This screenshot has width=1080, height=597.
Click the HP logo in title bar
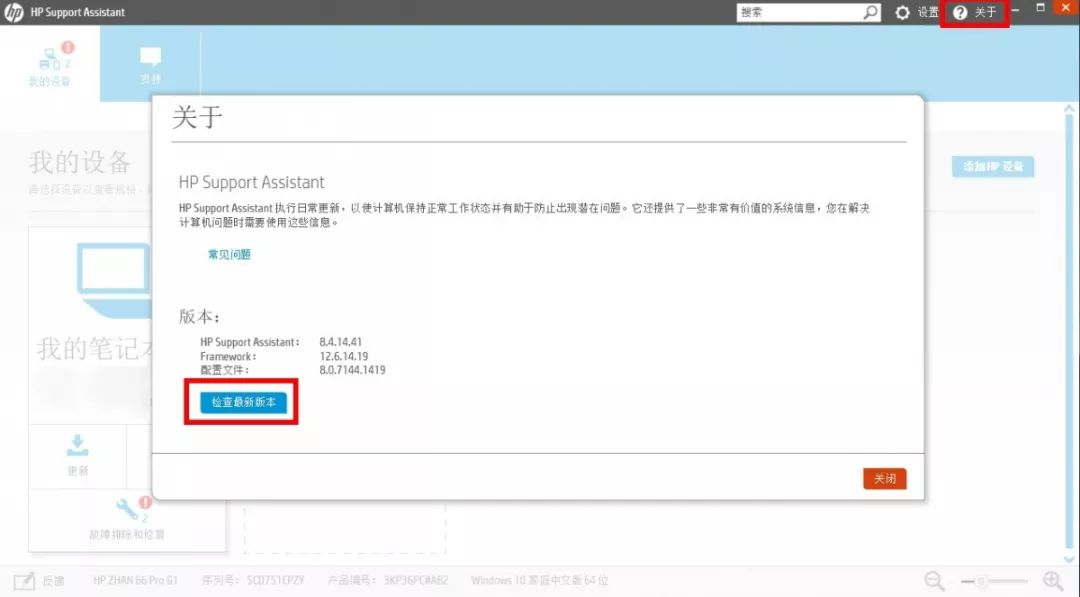point(14,12)
